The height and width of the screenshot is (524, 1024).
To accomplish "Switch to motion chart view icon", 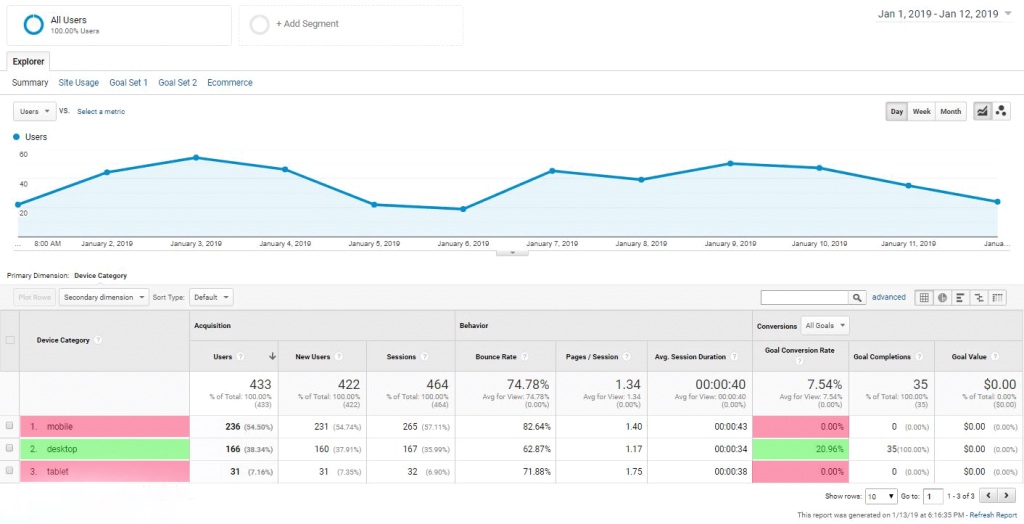I will coord(1001,111).
